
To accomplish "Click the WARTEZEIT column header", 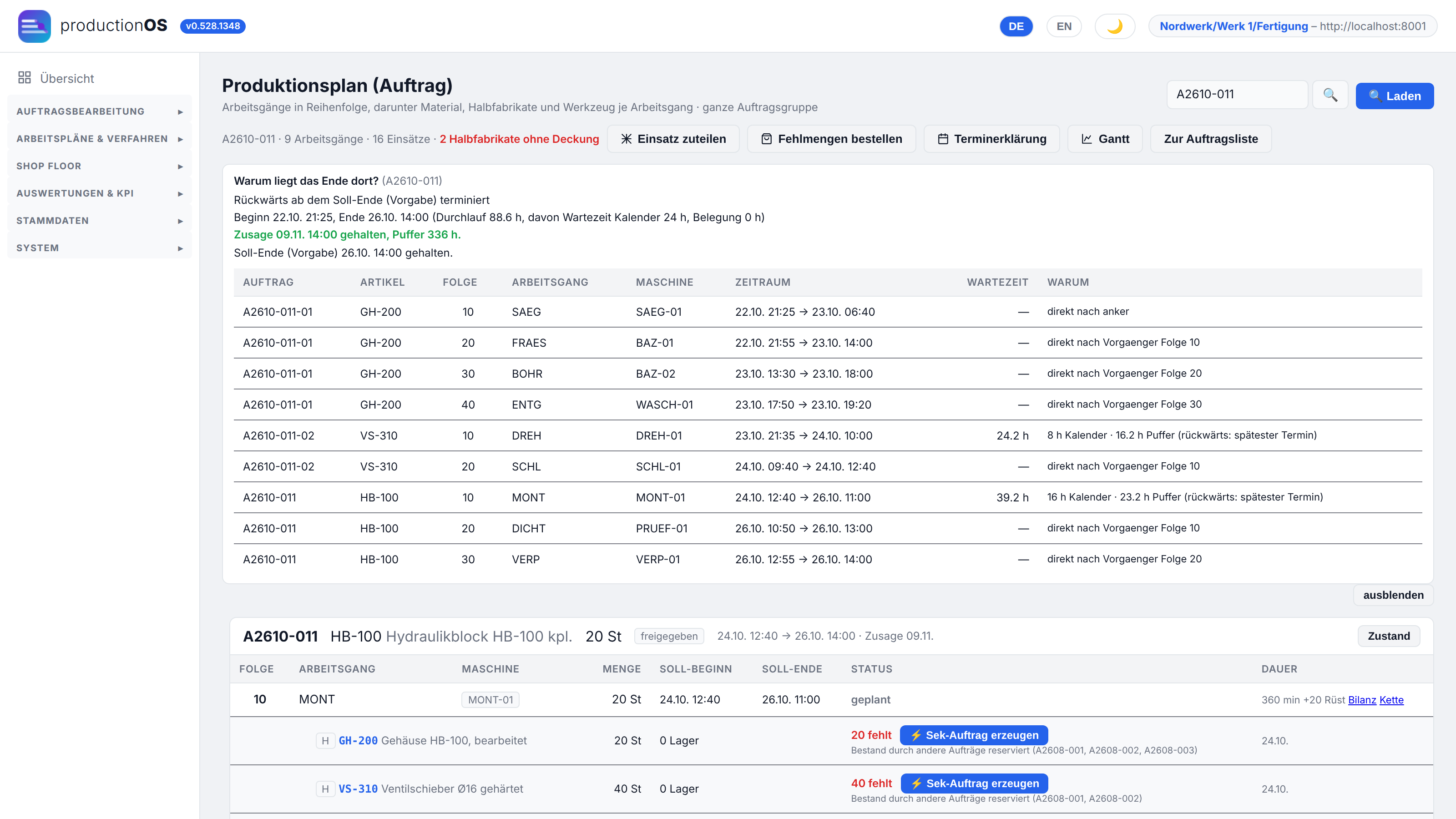I will pos(997,282).
